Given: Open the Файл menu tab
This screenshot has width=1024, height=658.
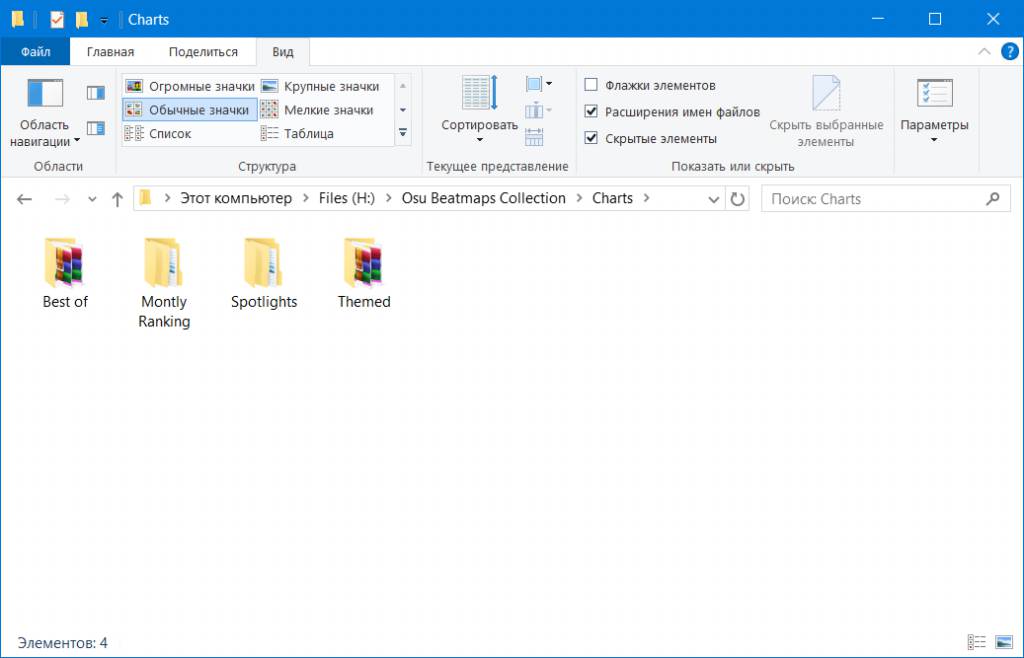Looking at the screenshot, I should (x=35, y=52).
